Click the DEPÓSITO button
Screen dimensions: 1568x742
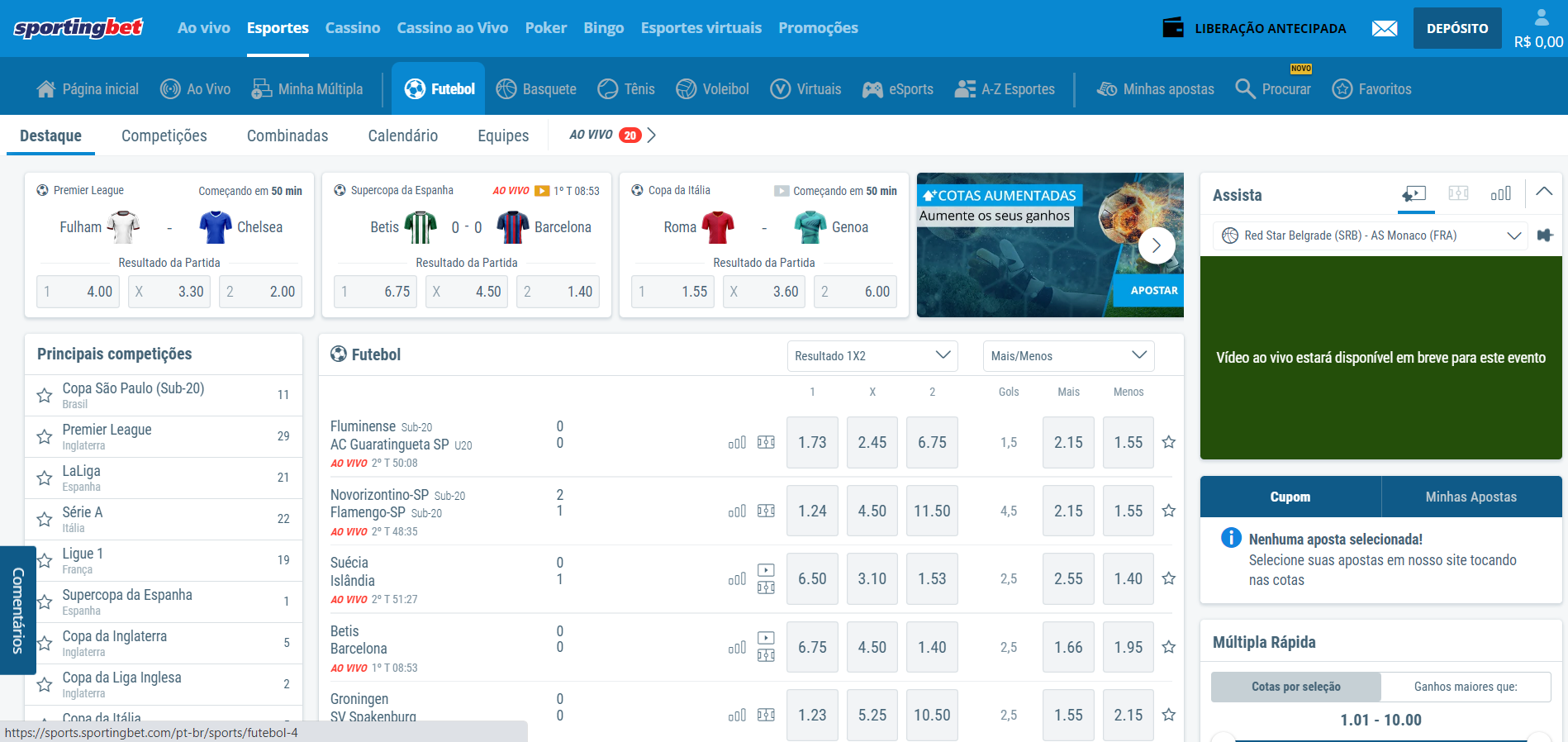[1457, 28]
